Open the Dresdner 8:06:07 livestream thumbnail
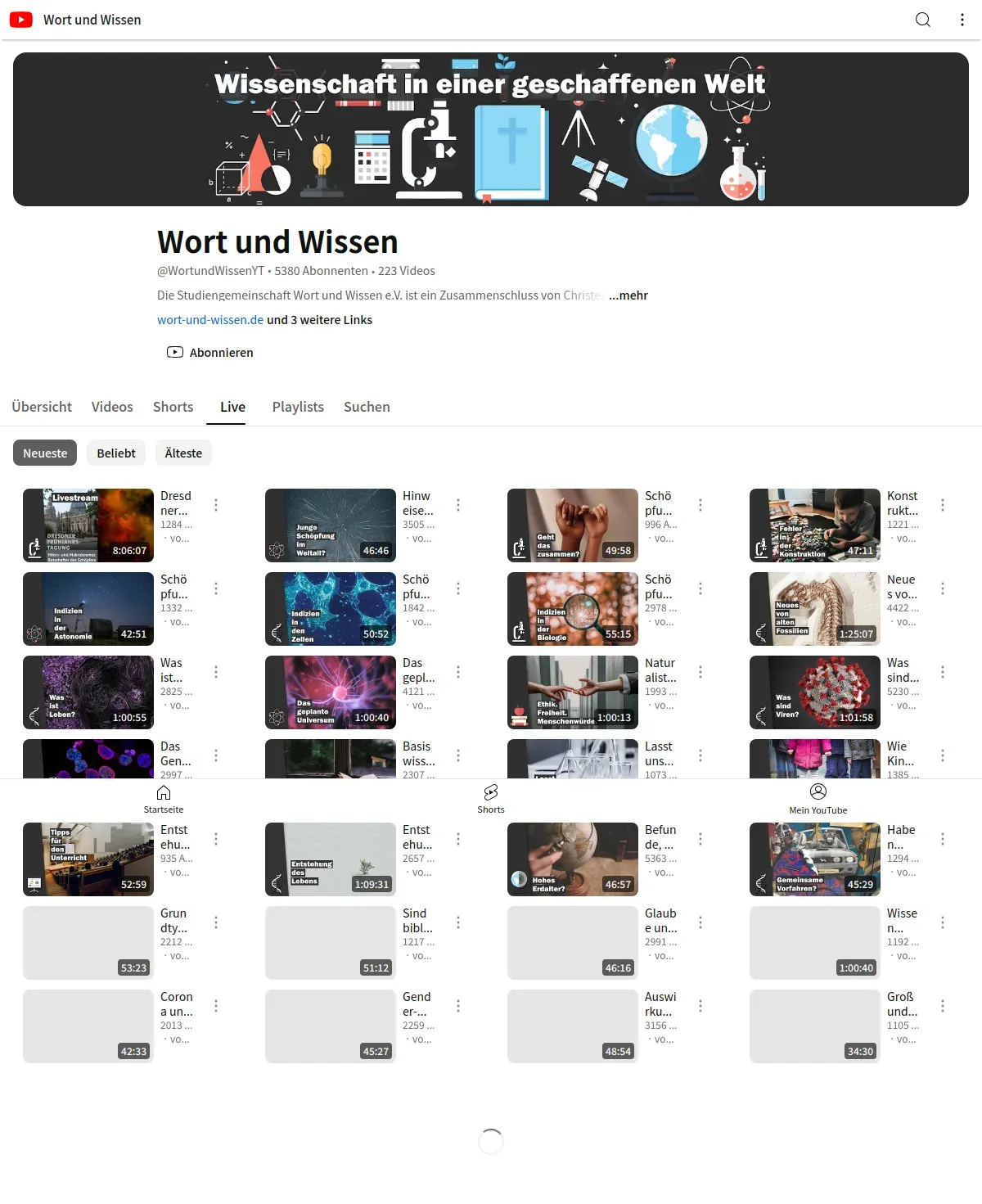Screen dimensions: 982x1204 pyautogui.click(x=88, y=525)
